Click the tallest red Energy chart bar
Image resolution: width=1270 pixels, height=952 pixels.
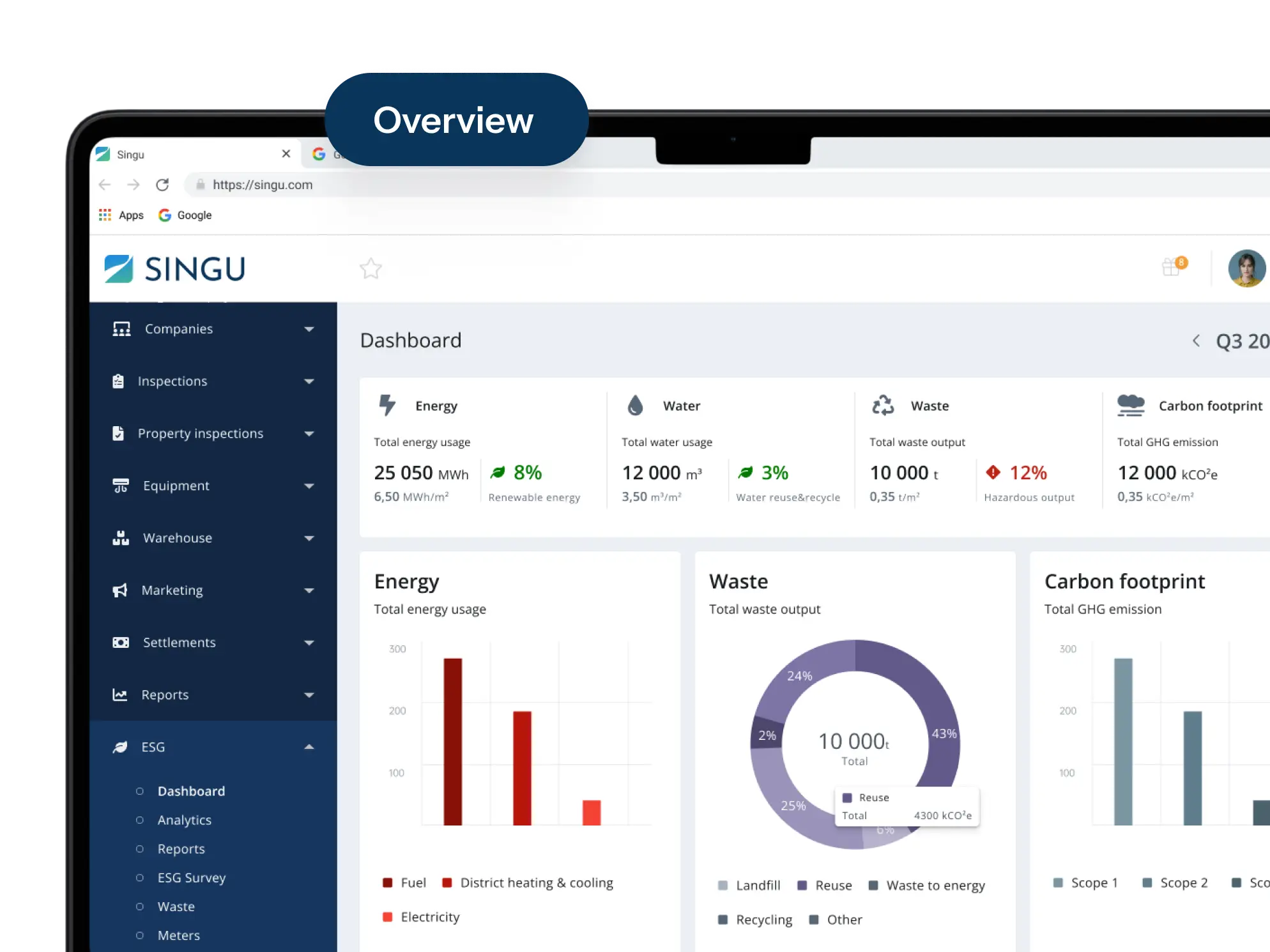click(453, 742)
